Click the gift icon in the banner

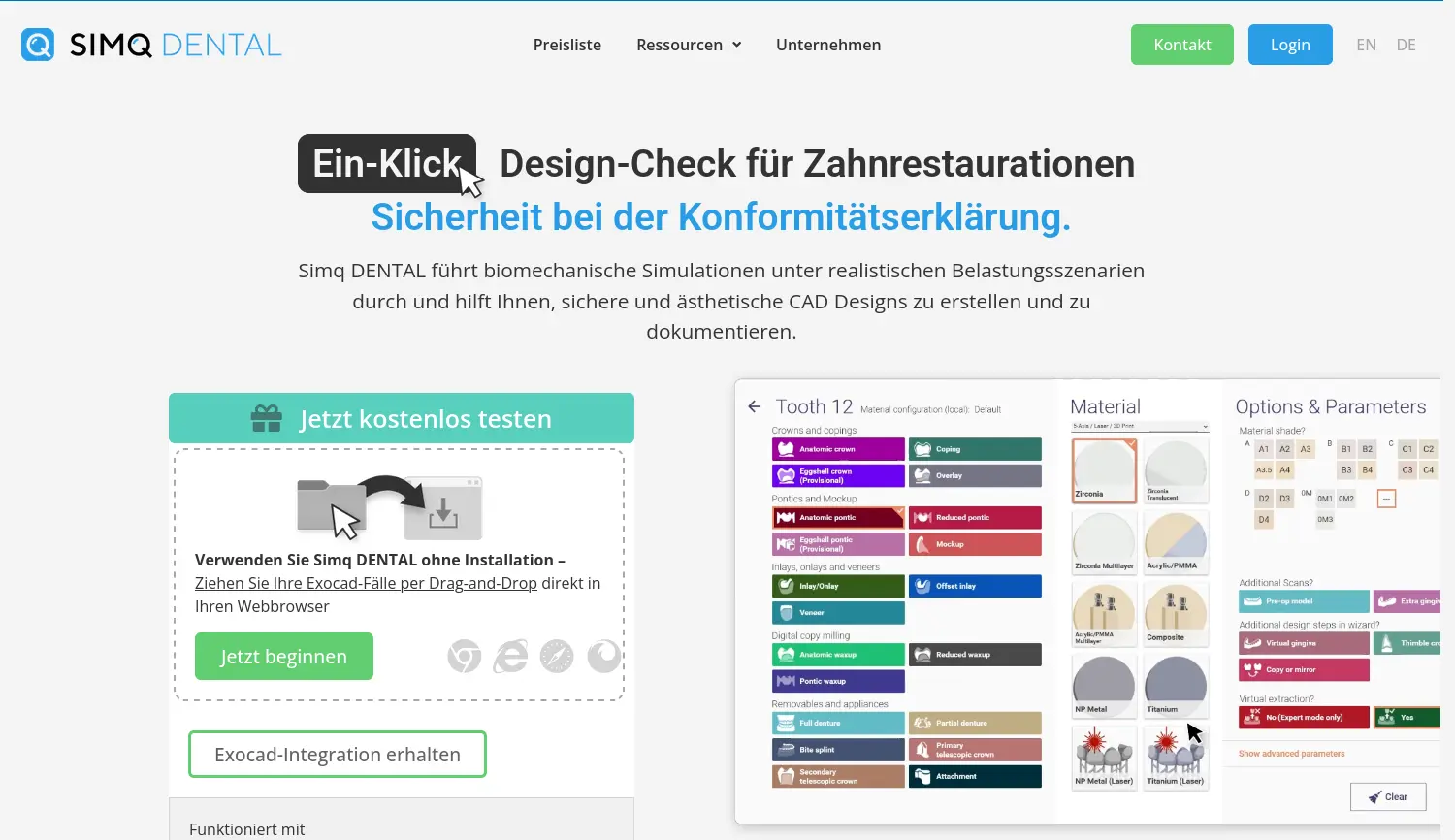pos(266,419)
